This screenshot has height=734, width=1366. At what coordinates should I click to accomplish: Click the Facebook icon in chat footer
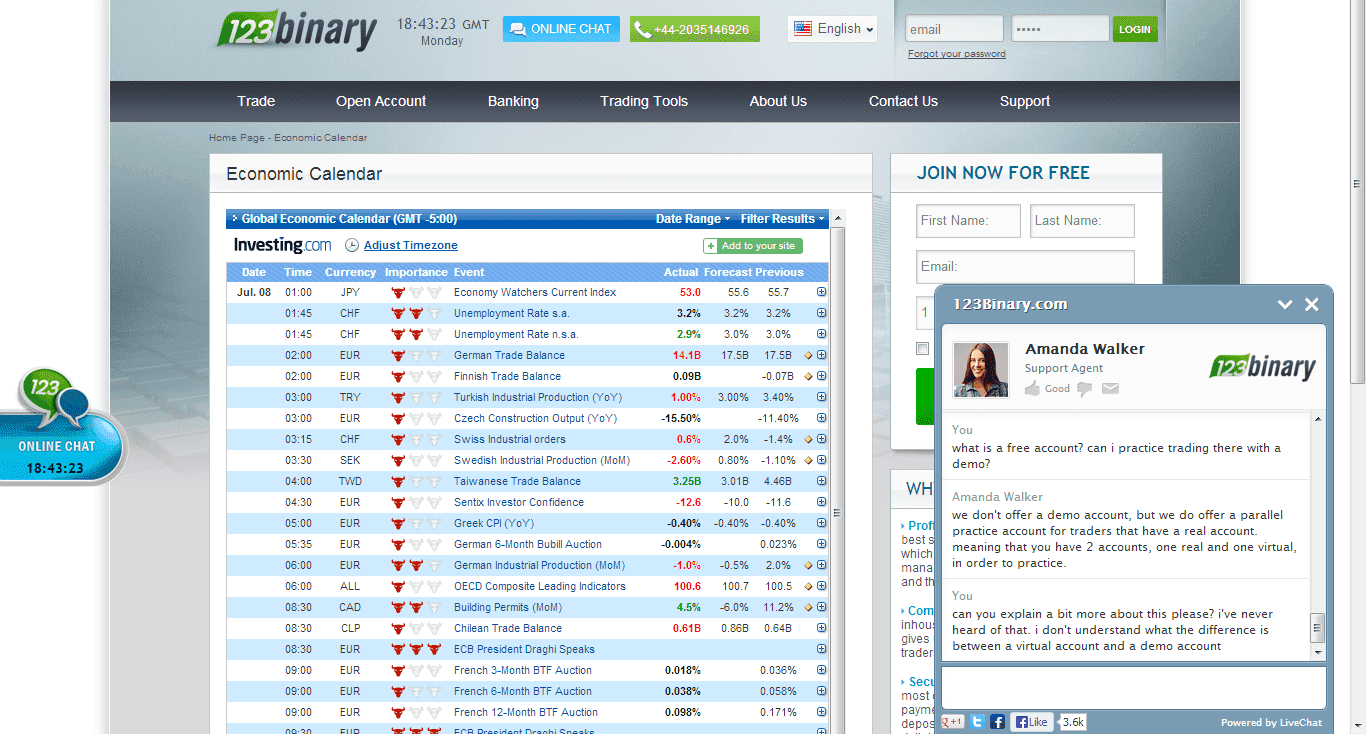(x=997, y=722)
